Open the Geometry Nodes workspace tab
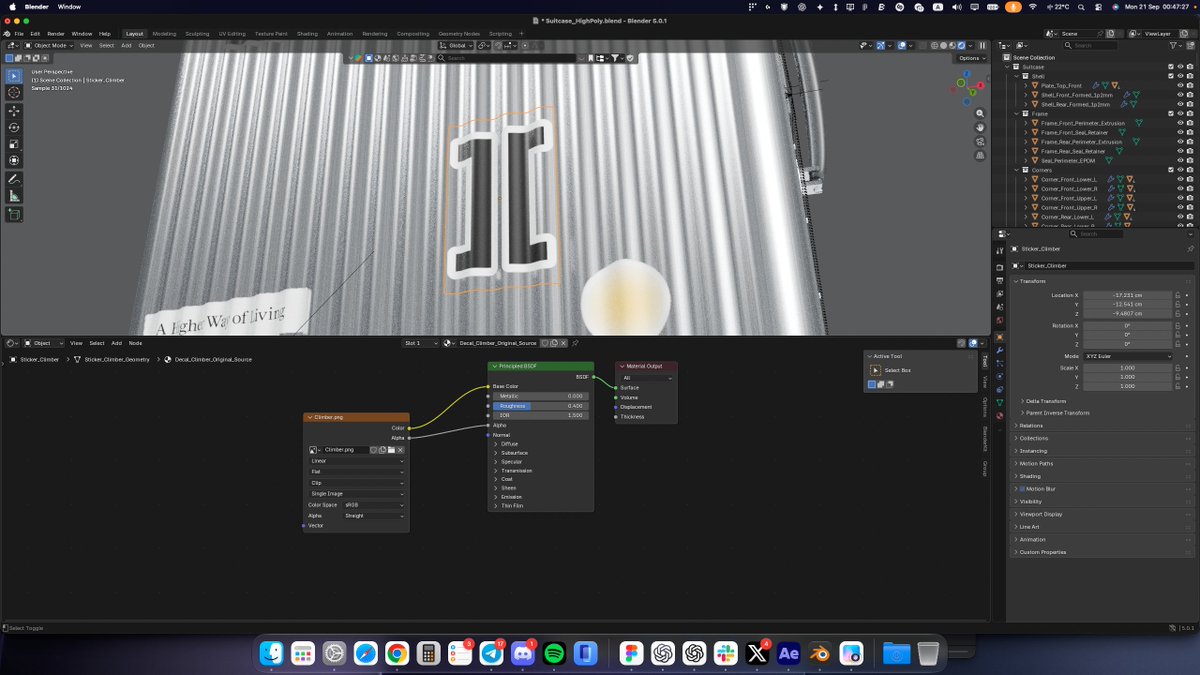Image resolution: width=1200 pixels, height=675 pixels. click(x=459, y=34)
